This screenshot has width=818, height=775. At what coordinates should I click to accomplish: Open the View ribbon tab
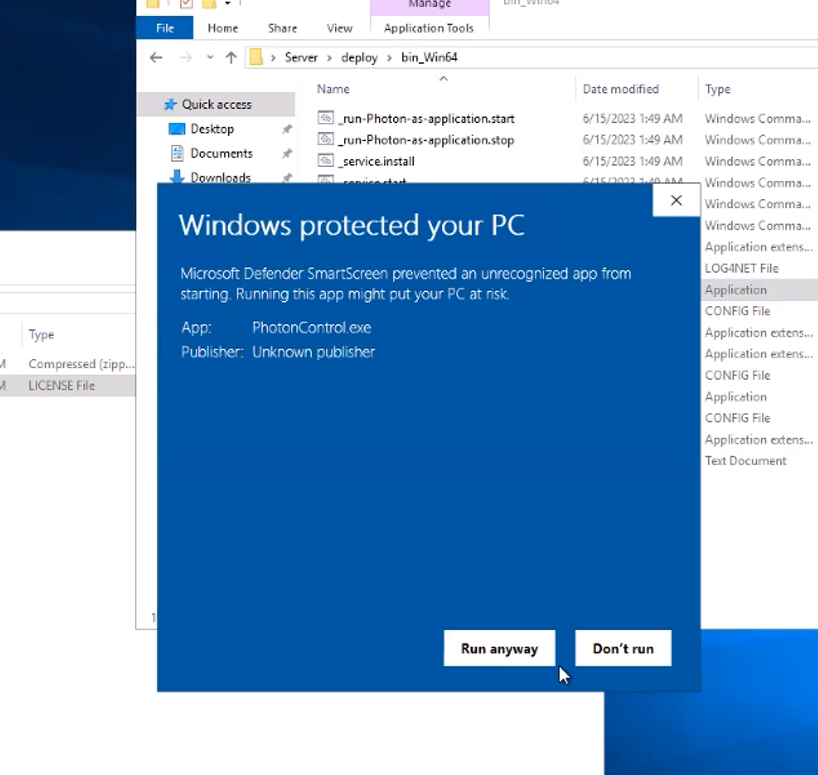tap(340, 28)
